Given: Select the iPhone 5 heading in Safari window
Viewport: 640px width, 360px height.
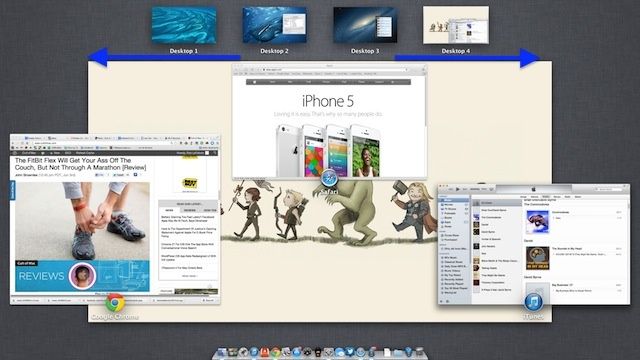Looking at the screenshot, I should (x=328, y=101).
